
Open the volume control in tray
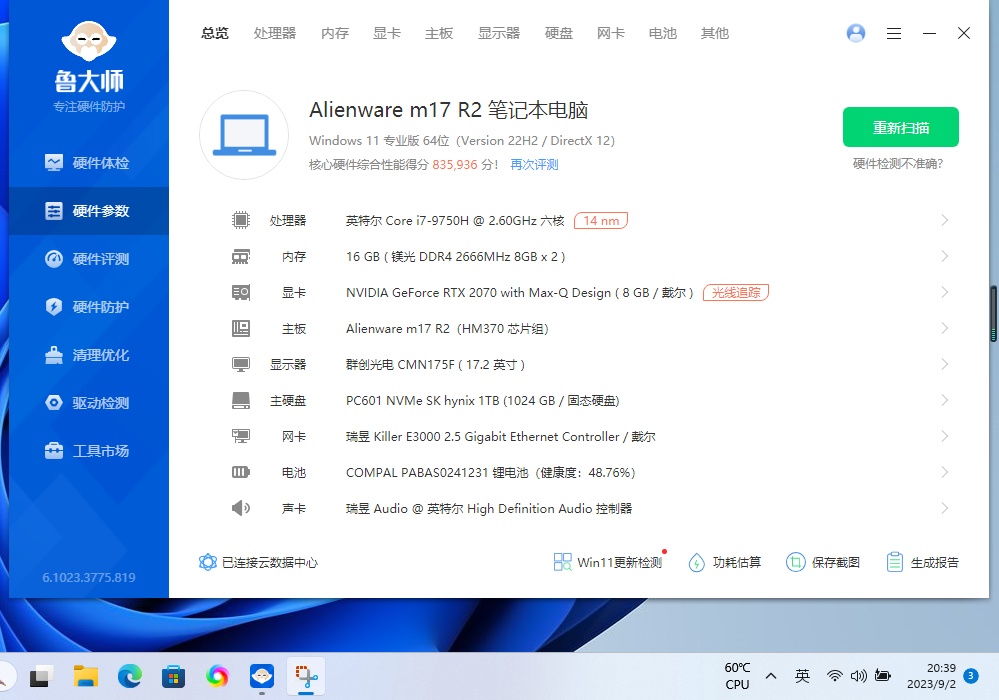[859, 676]
